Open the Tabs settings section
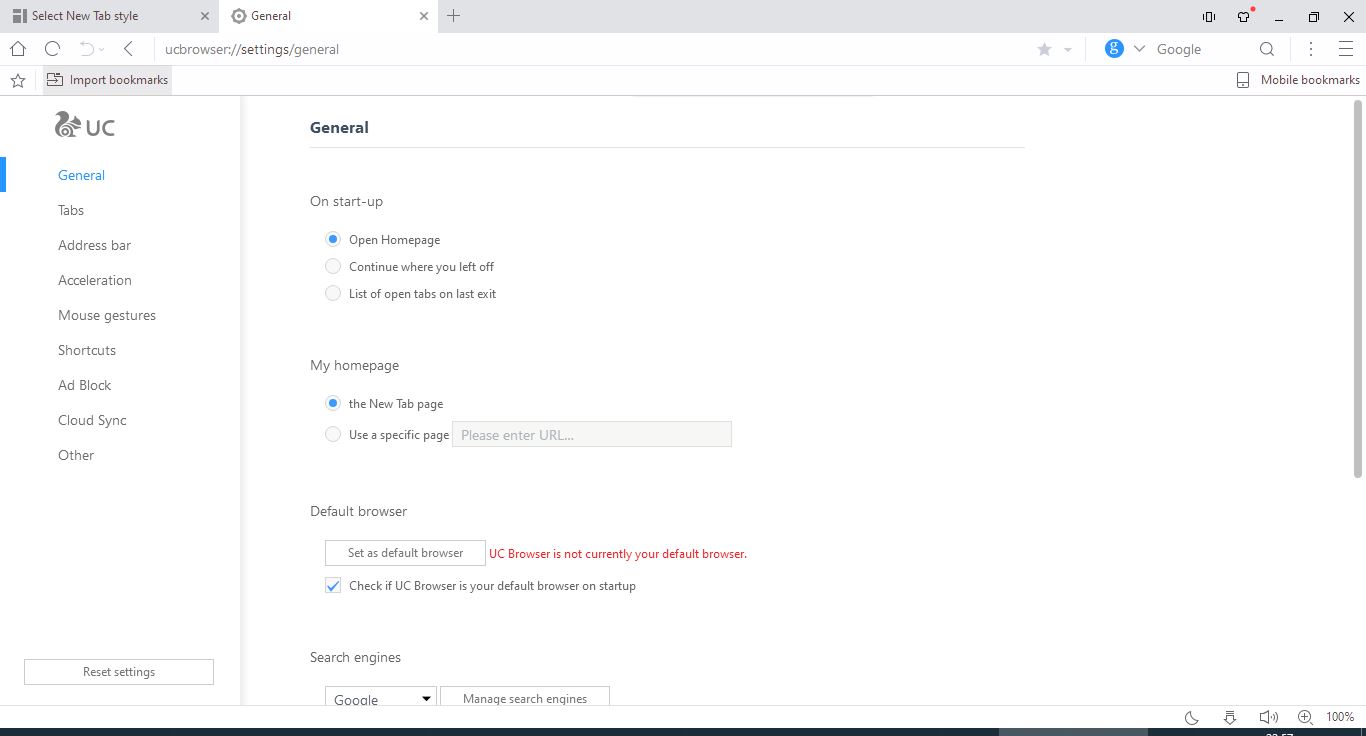The width and height of the screenshot is (1366, 736). point(71,210)
